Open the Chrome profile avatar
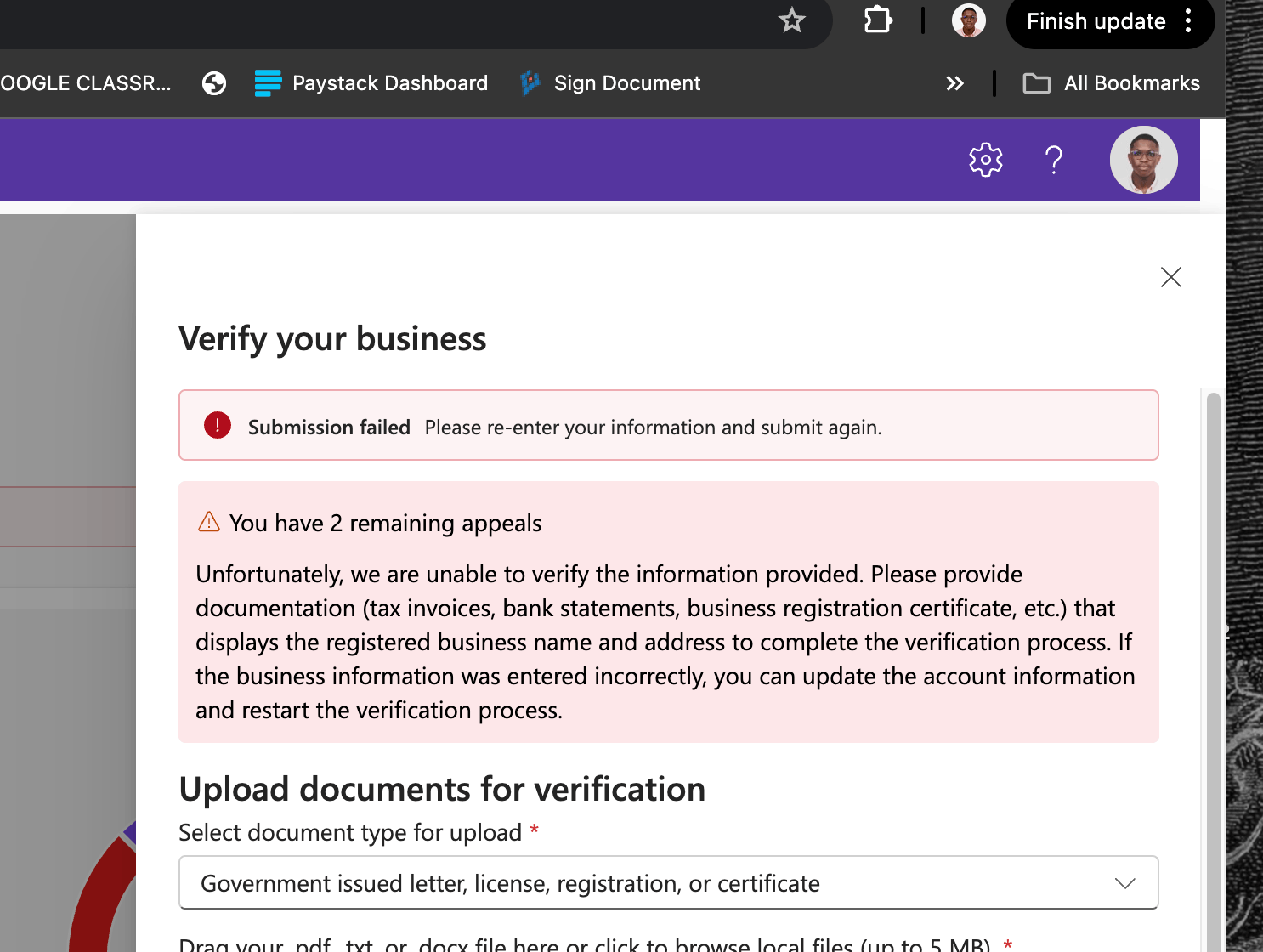This screenshot has width=1263, height=952. click(x=969, y=20)
